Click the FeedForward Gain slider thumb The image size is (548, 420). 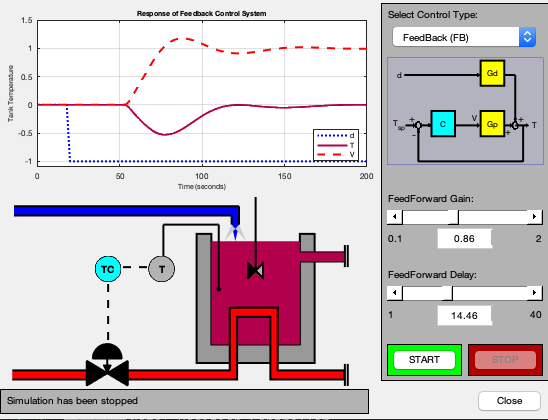click(x=453, y=217)
